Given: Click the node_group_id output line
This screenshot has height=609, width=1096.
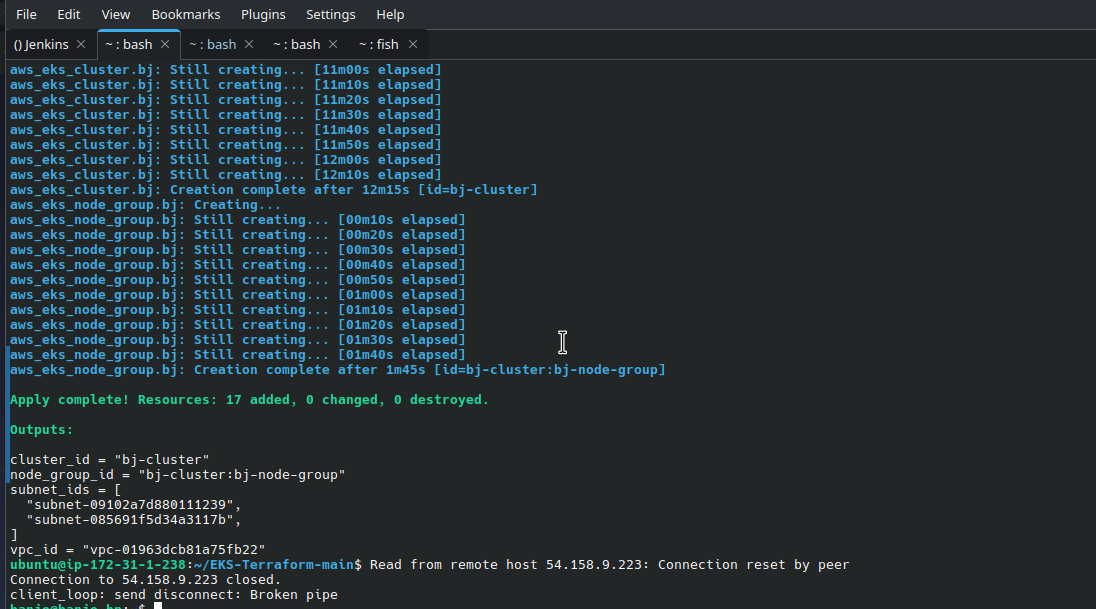Looking at the screenshot, I should tap(178, 475).
